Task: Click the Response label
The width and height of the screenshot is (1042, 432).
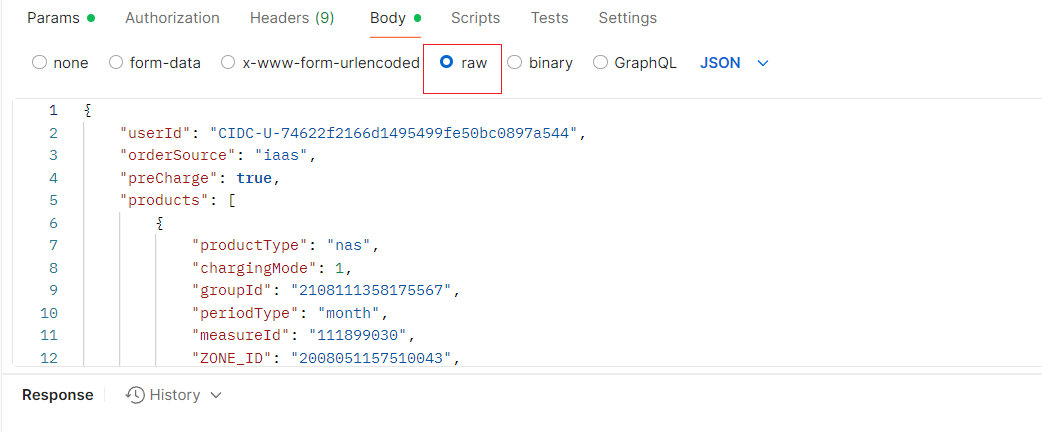Action: click(x=58, y=395)
